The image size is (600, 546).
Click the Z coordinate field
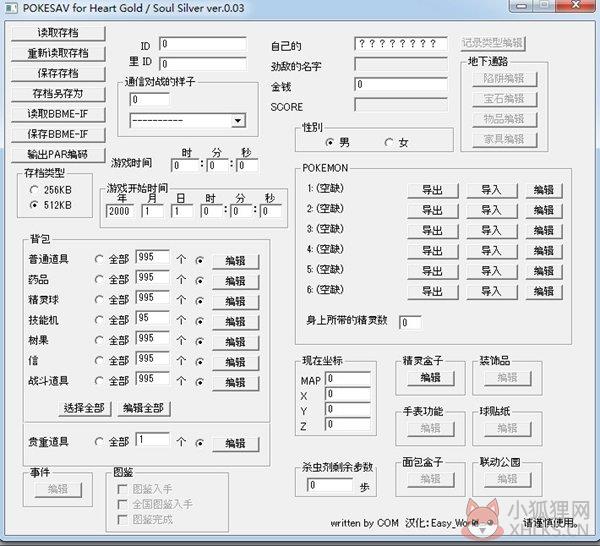coord(348,424)
